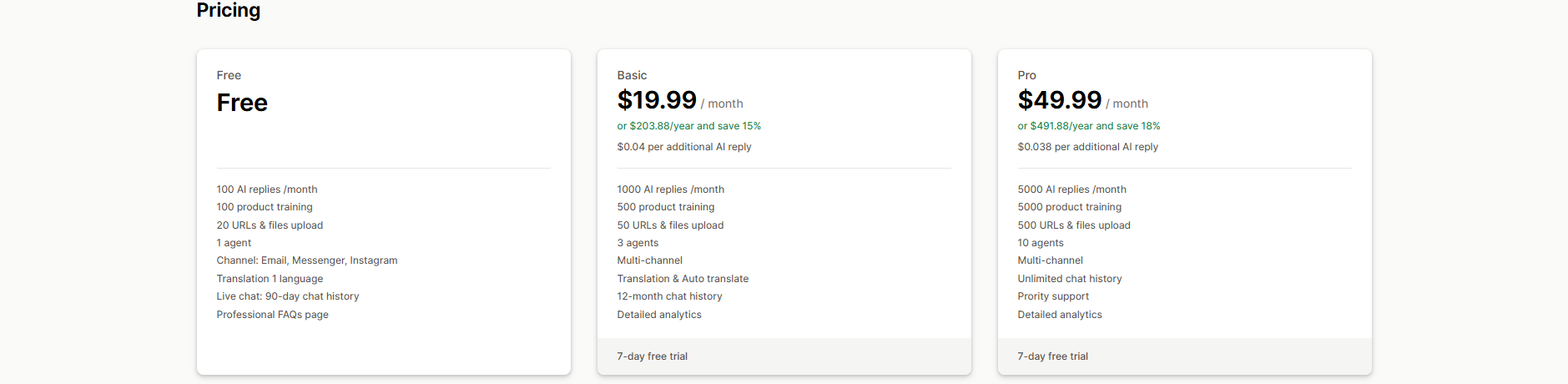The width and height of the screenshot is (1568, 384).
Task: Click Channel: Email, Messenger, Instagram line
Action: pos(307,260)
